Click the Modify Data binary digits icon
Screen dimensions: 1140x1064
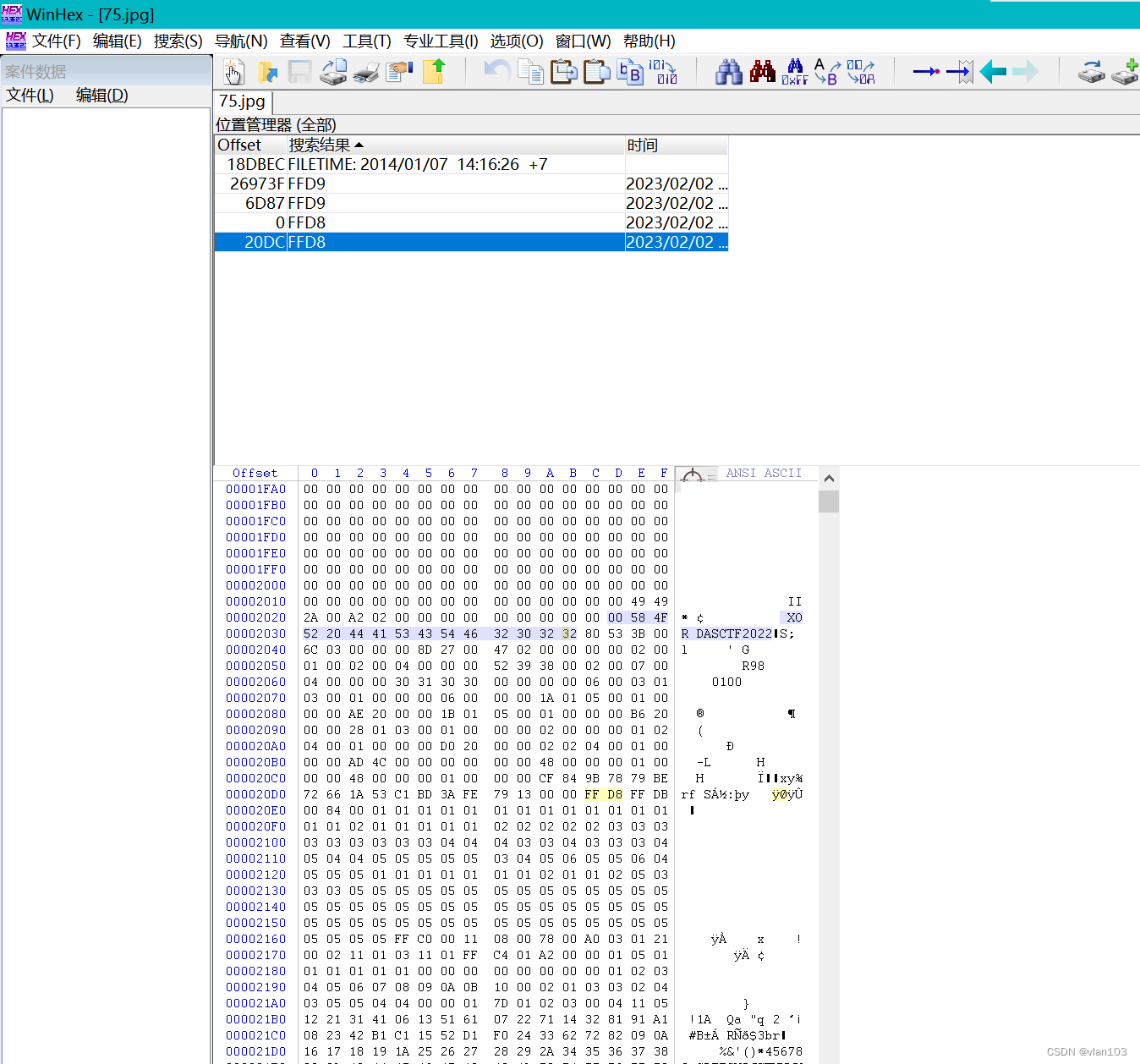(x=663, y=72)
